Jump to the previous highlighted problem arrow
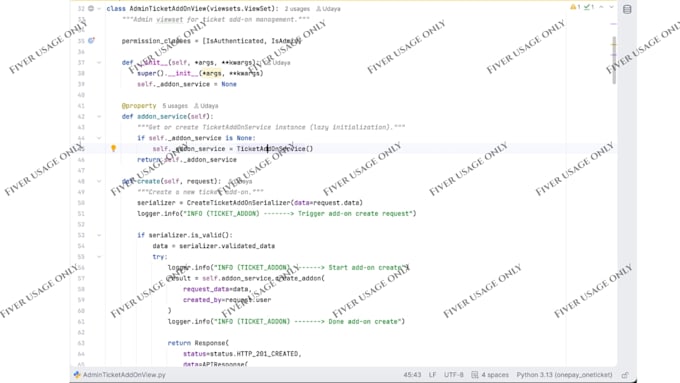Screen dimensions: 680x383 601,7
